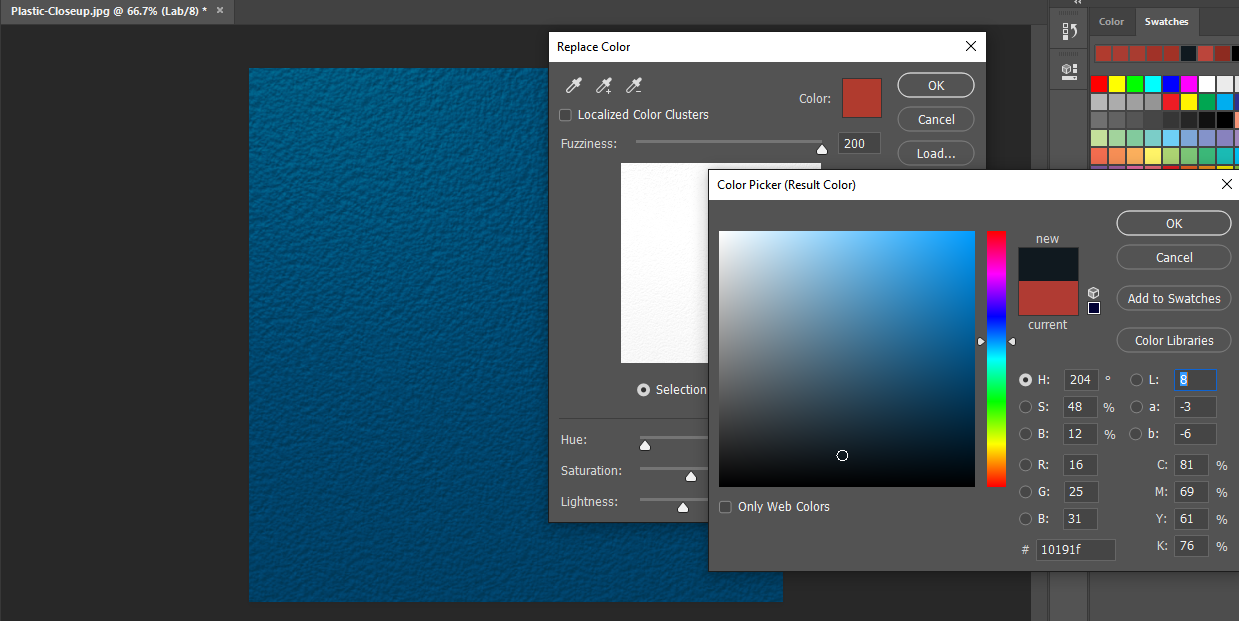
Task: Open the History panel icon
Action: pyautogui.click(x=1068, y=32)
